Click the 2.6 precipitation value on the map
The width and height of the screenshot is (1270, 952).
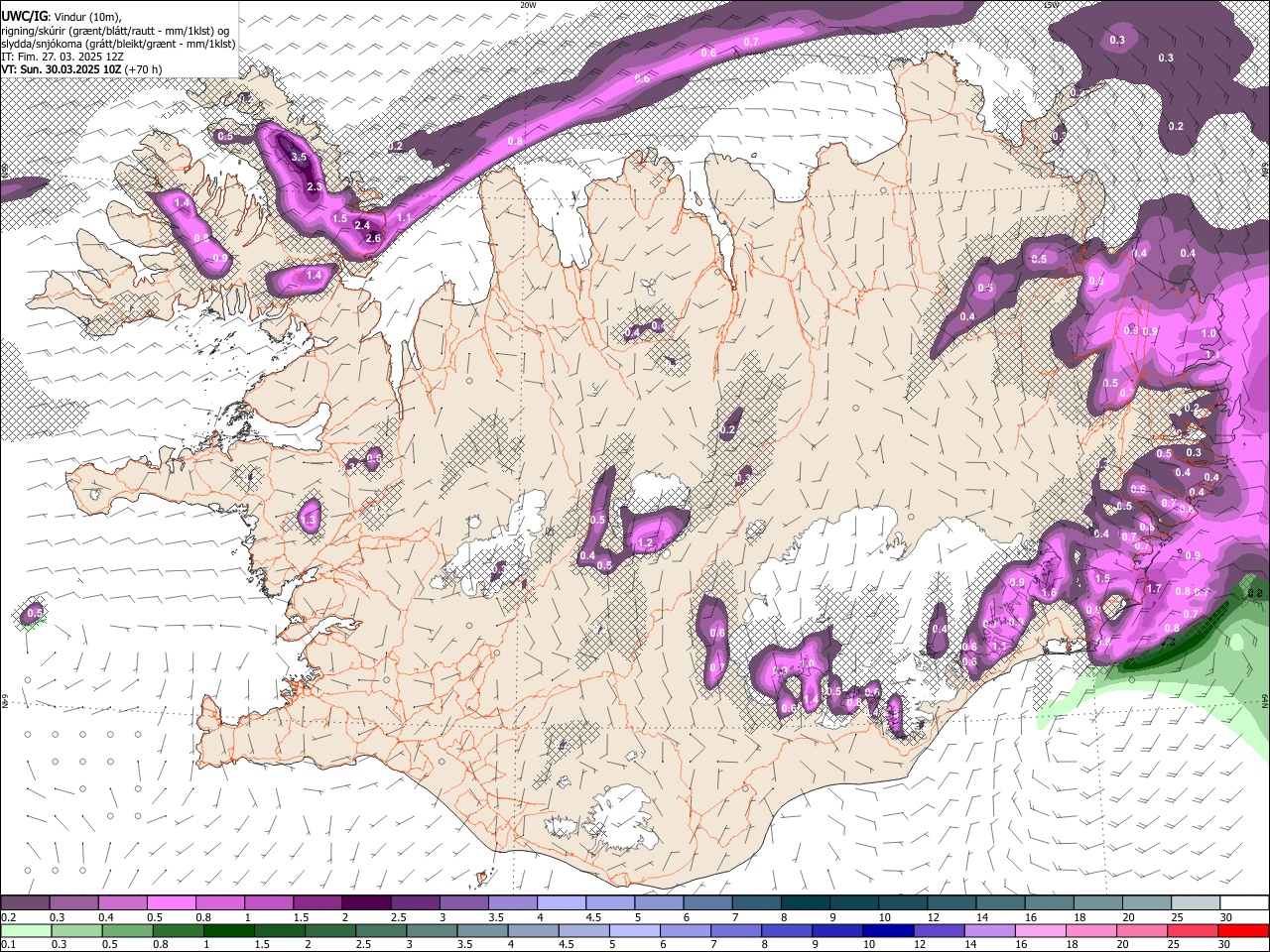[x=373, y=238]
